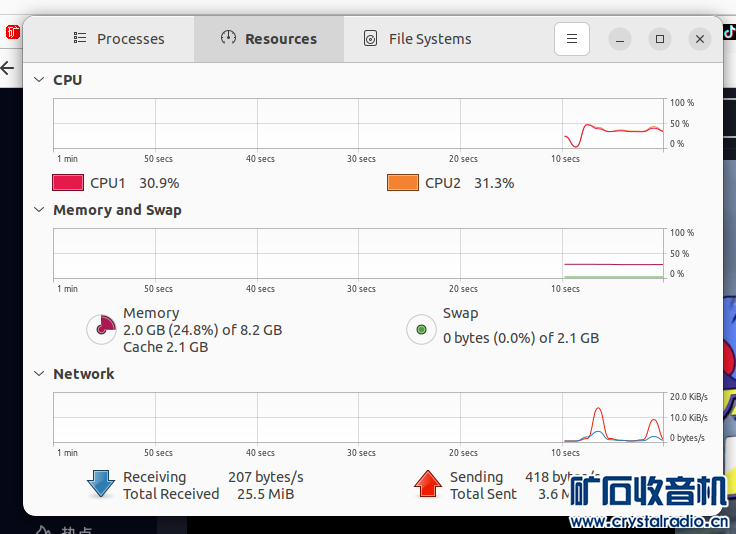Click the Network section heading
The height and width of the screenshot is (534, 736).
click(x=84, y=374)
